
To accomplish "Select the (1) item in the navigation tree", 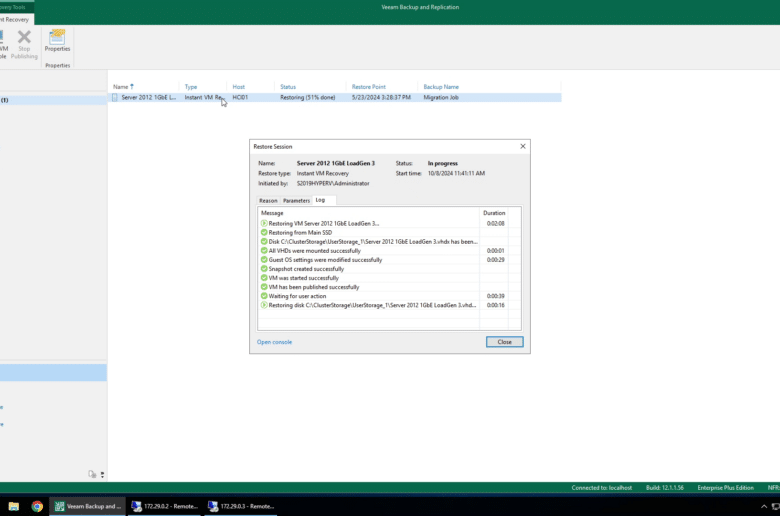I will click(53, 100).
